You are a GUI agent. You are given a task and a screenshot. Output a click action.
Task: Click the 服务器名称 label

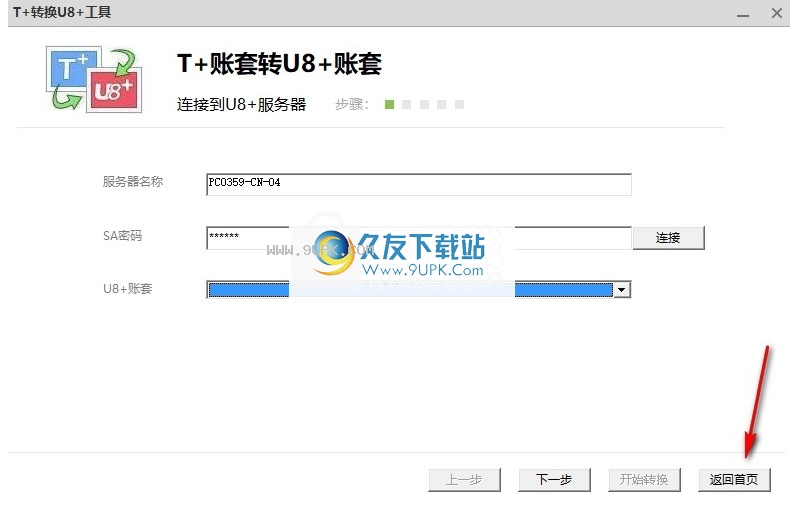(x=132, y=182)
